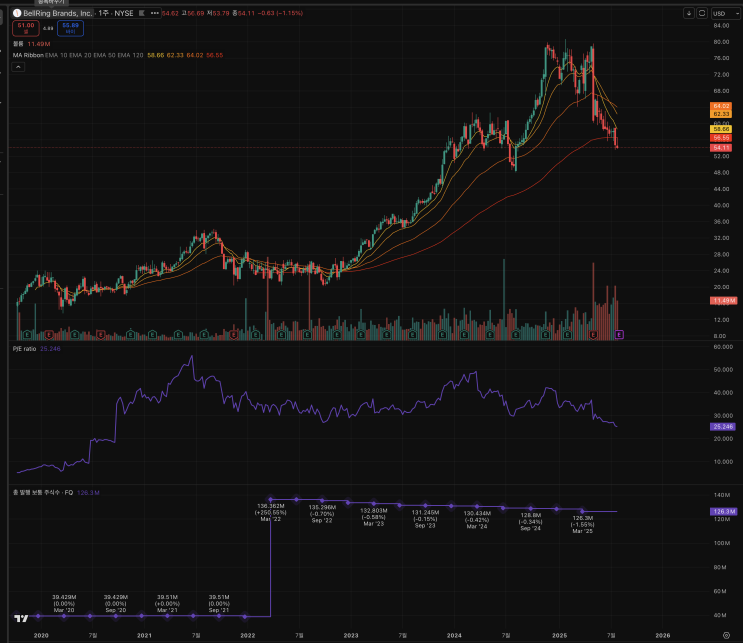Click the 2026 label on the time axis
This screenshot has height=643, width=743.
click(662, 635)
